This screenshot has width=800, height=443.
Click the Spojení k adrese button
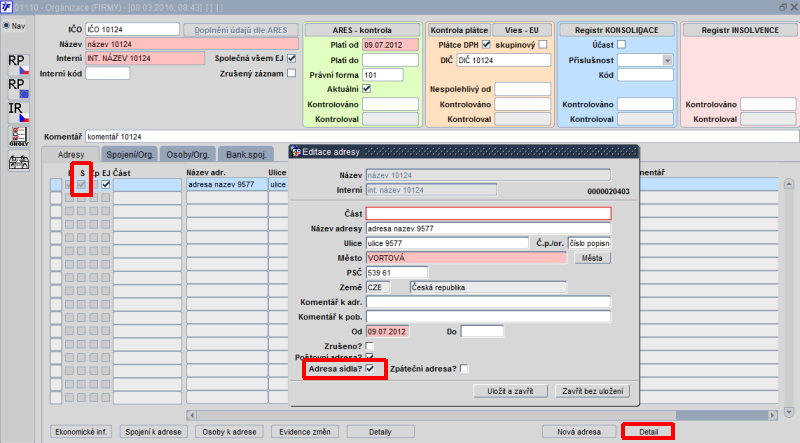153,432
